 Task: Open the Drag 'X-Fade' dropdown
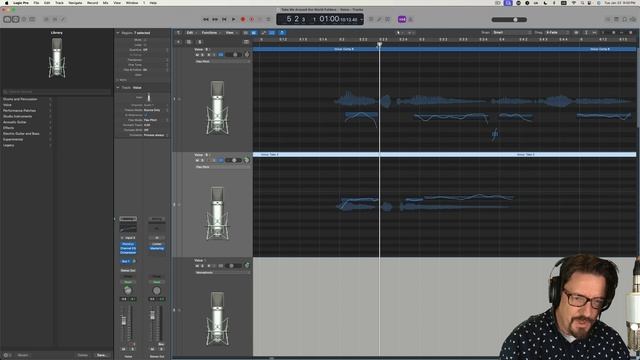[x=558, y=33]
